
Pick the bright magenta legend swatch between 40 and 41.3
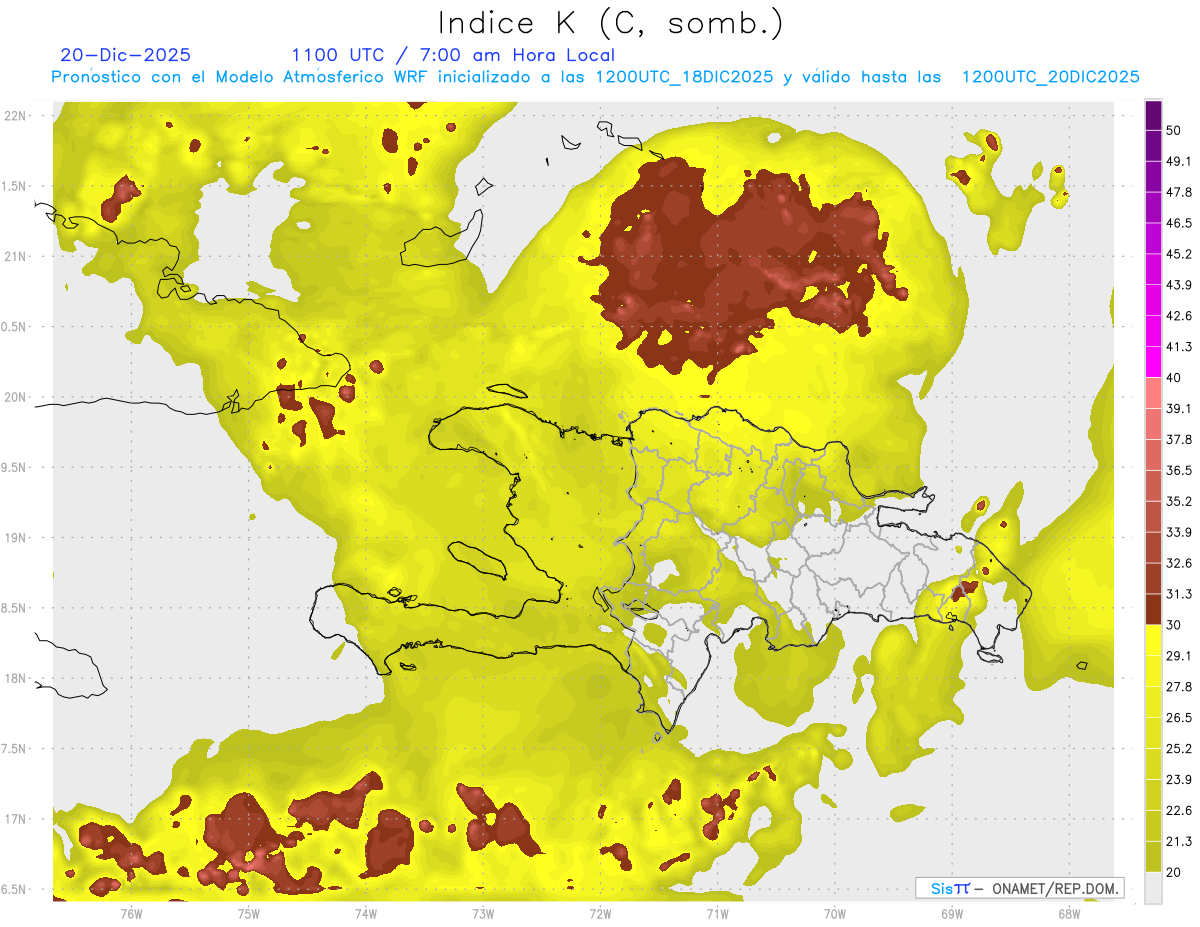tap(1154, 362)
